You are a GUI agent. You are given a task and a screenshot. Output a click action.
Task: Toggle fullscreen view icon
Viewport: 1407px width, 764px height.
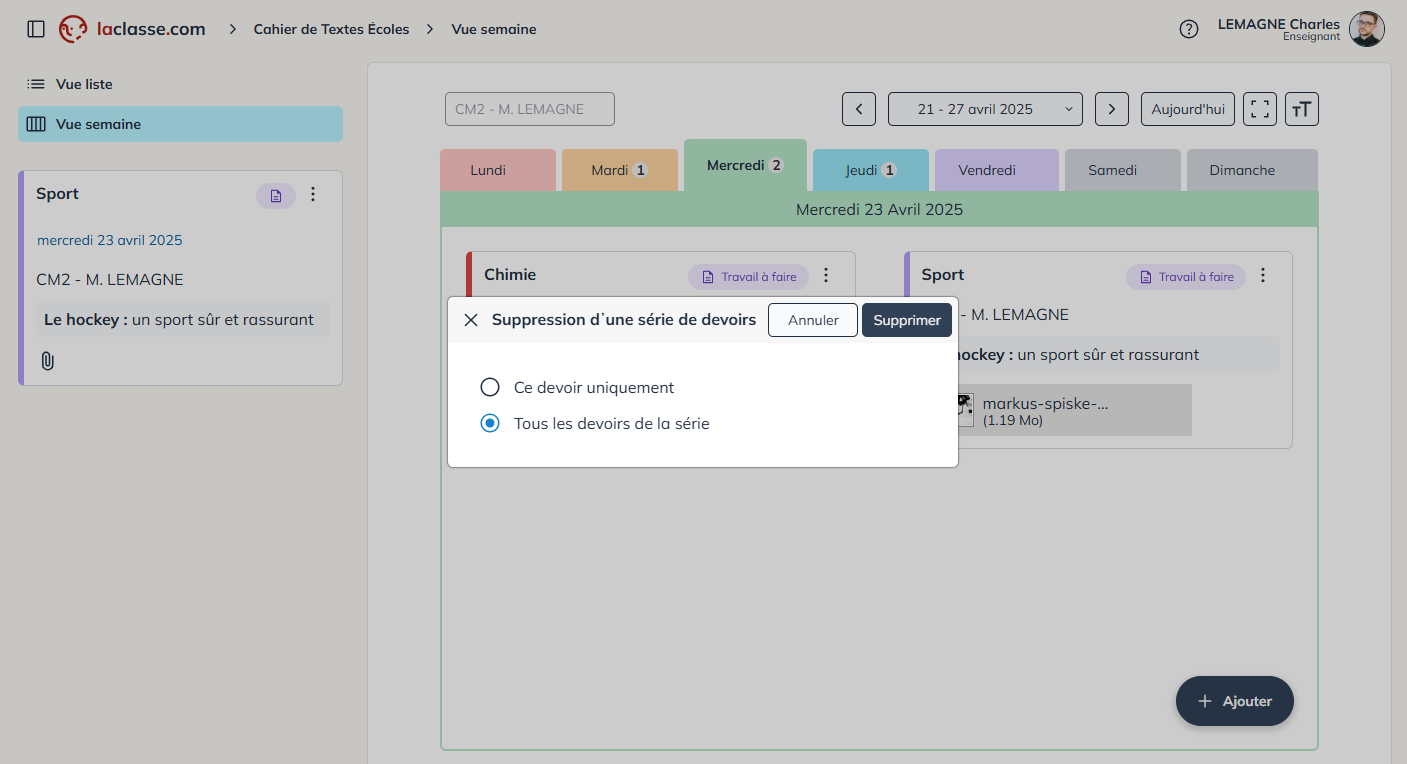click(x=1260, y=109)
